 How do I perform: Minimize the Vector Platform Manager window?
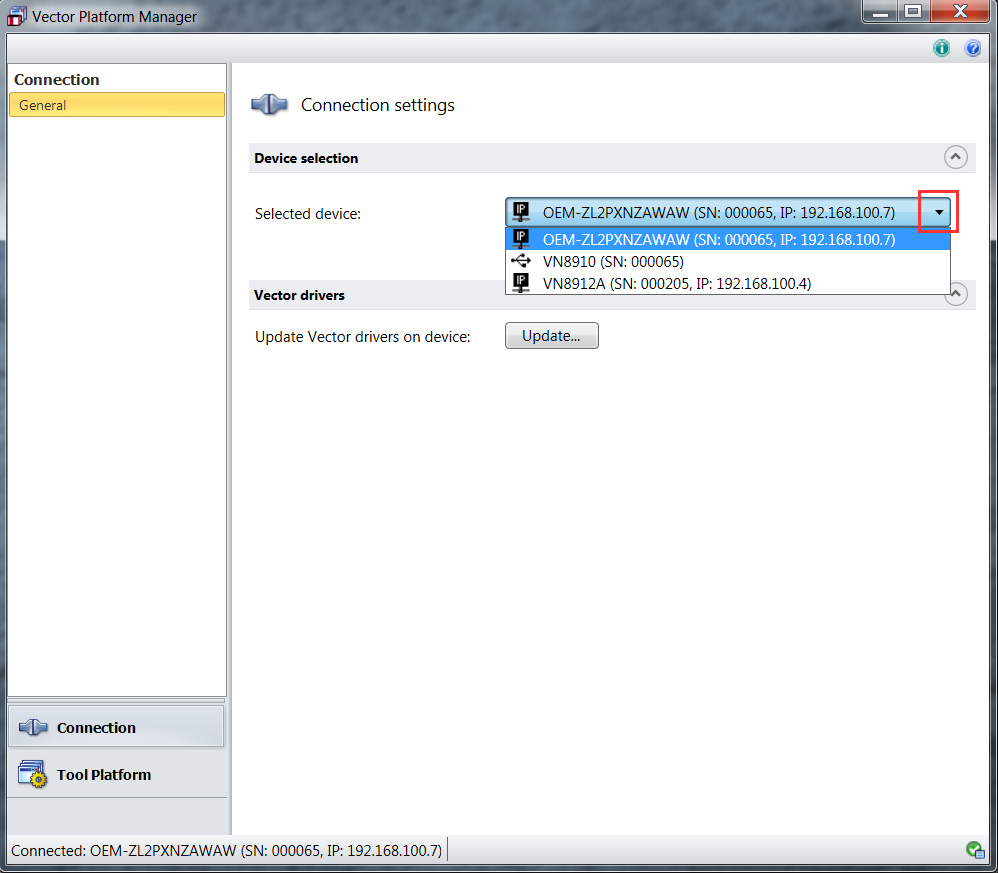pos(879,12)
